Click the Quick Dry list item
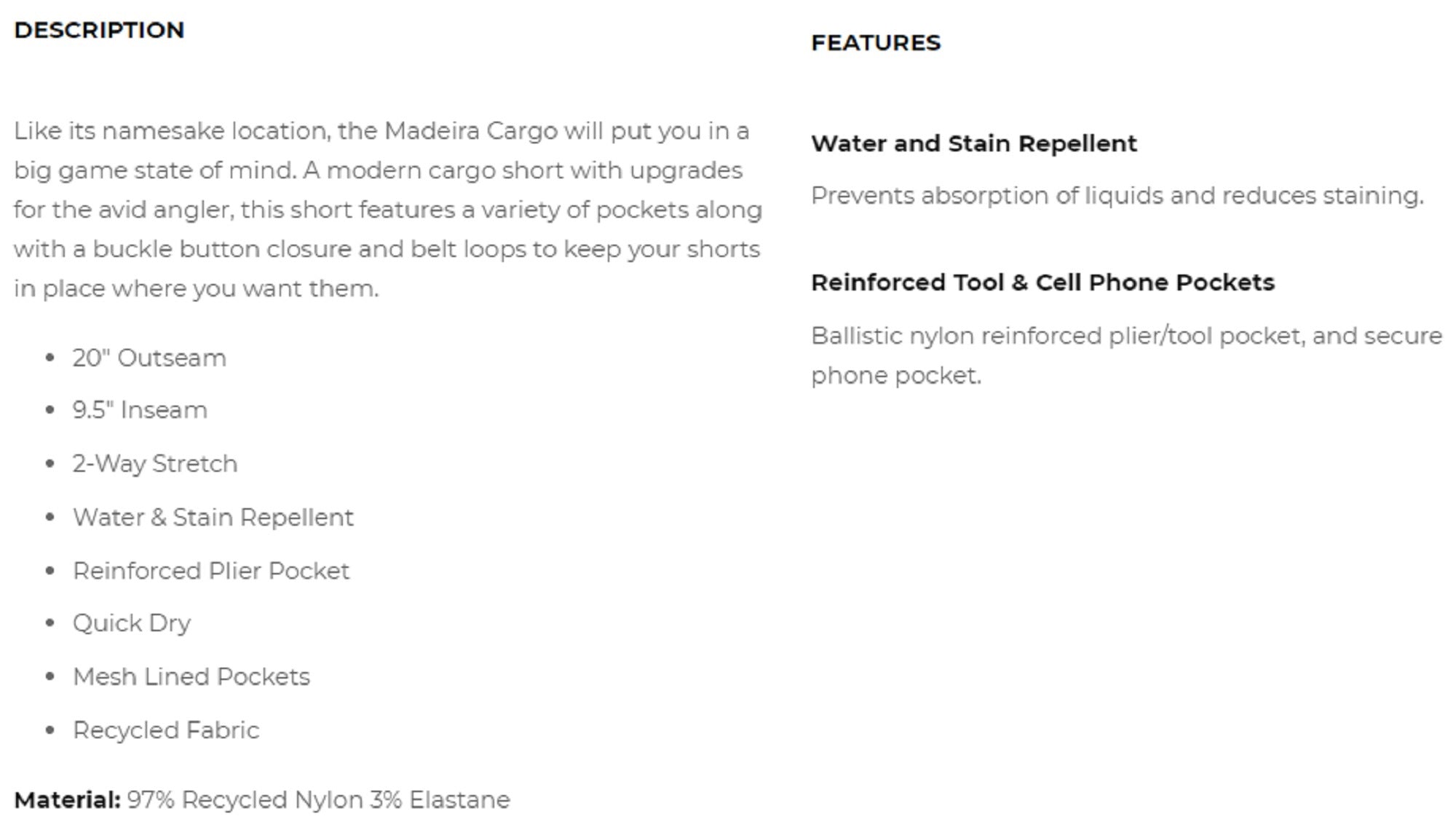The width and height of the screenshot is (1456, 830). pos(132,624)
